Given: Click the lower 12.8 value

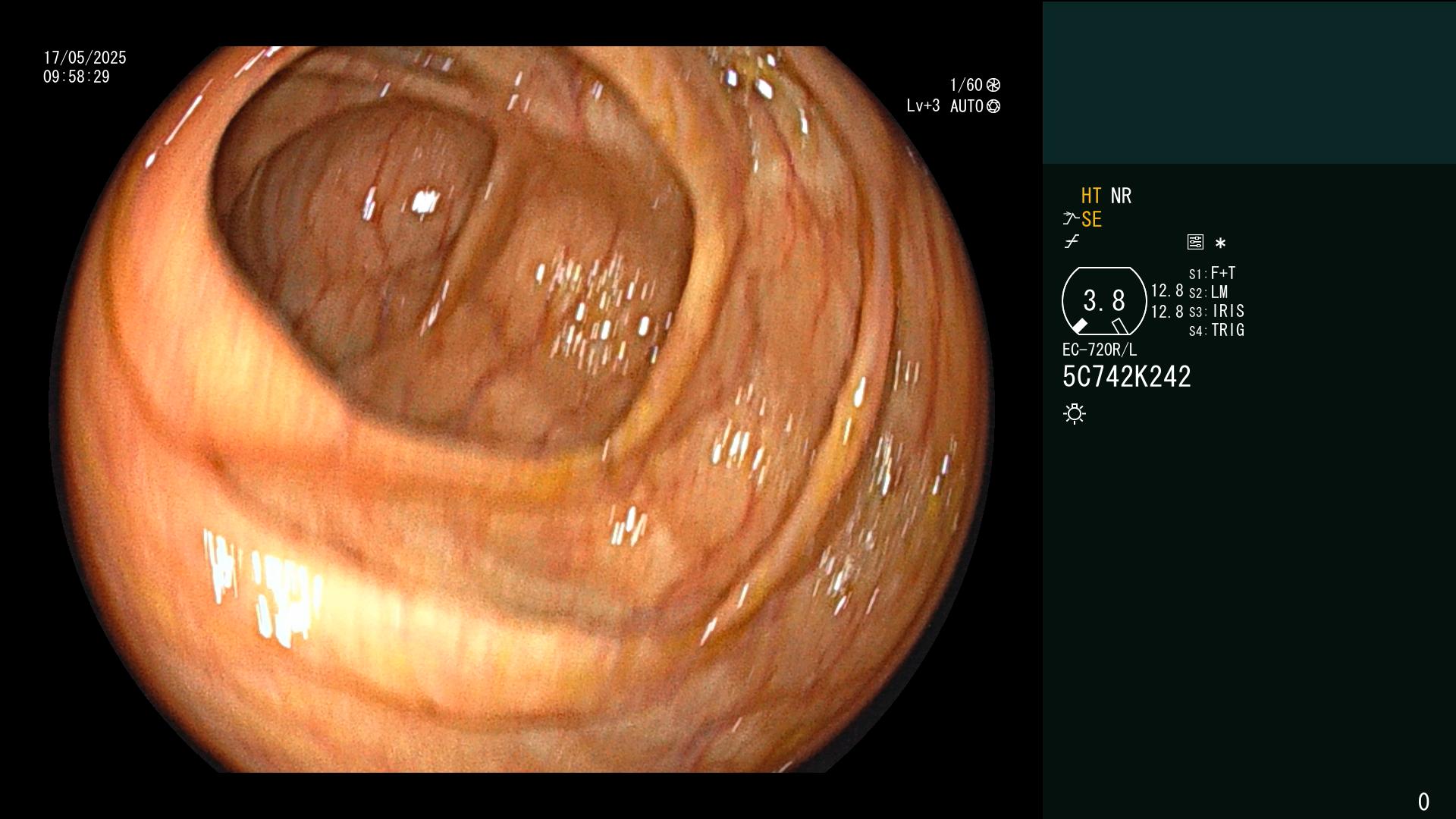Looking at the screenshot, I should 1167,312.
